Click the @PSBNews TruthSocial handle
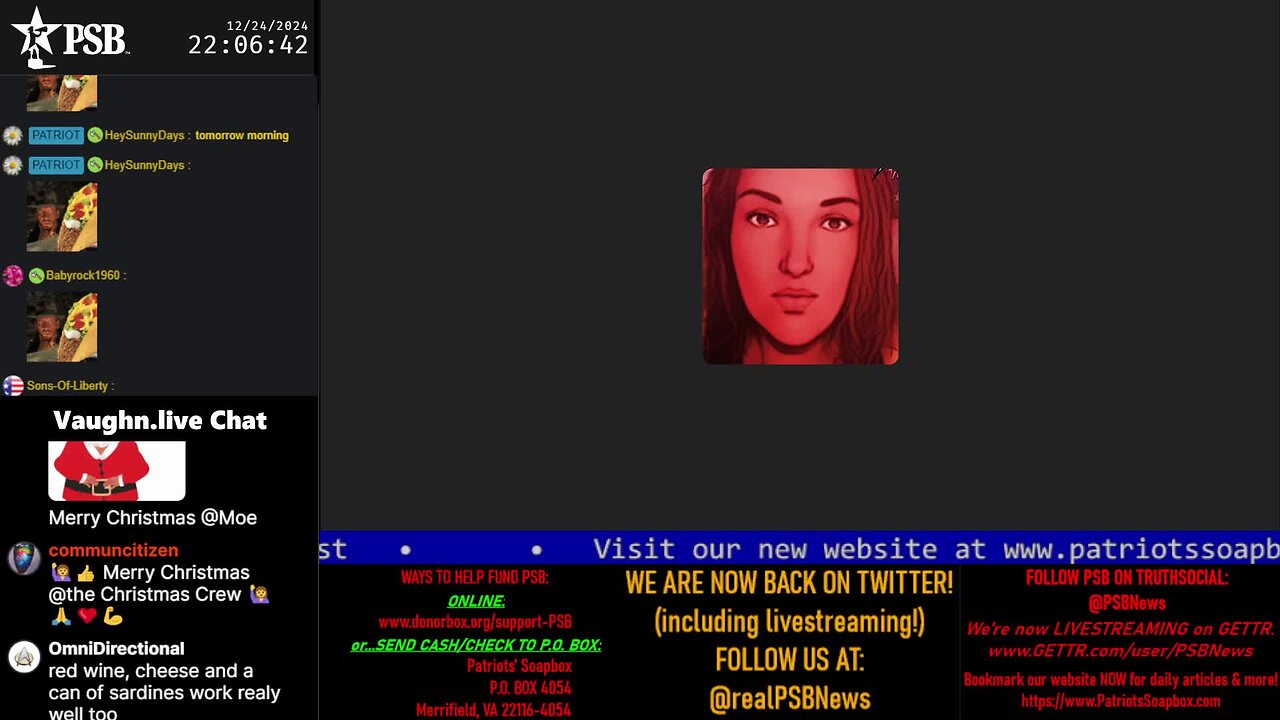Screen dimensions: 1280x720 point(1127,603)
